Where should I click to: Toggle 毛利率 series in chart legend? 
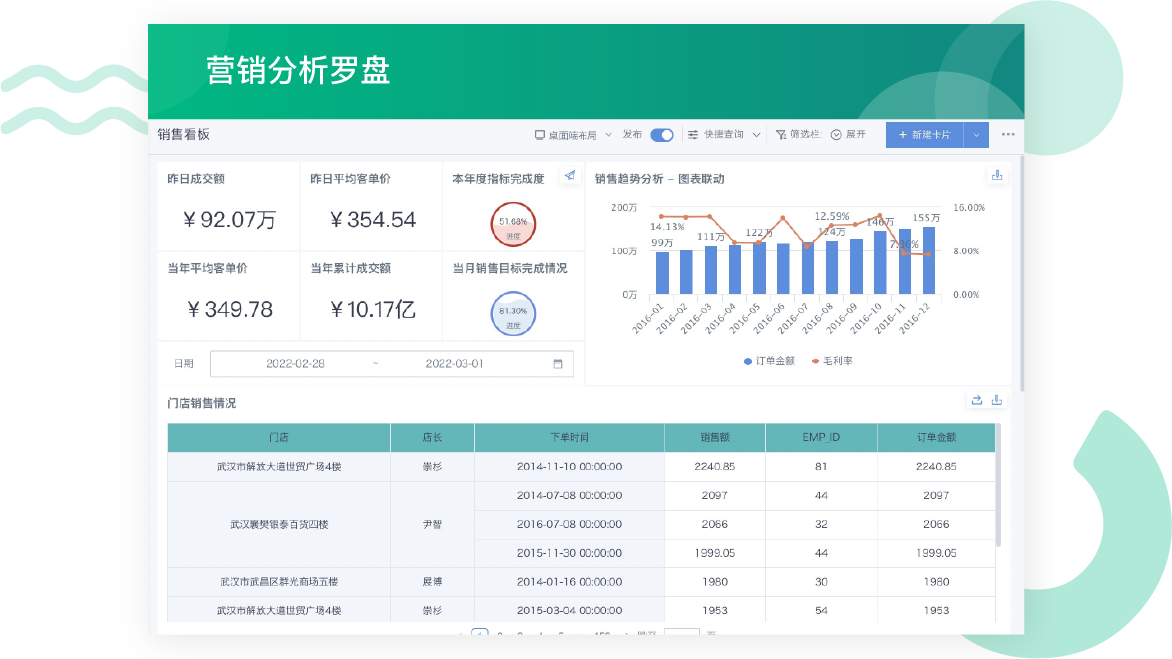coord(832,361)
